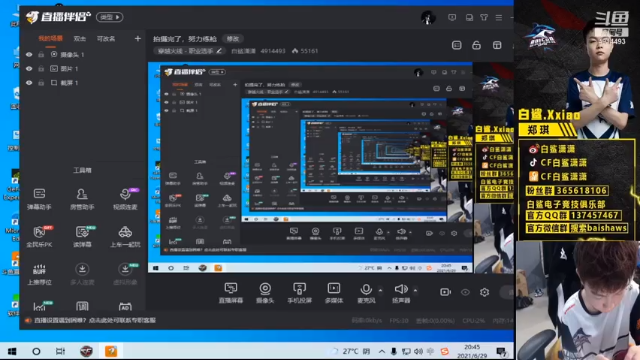The height and width of the screenshot is (360, 640).
Task: Open the 读弹幕 read-danmaku tool
Action: (82, 236)
